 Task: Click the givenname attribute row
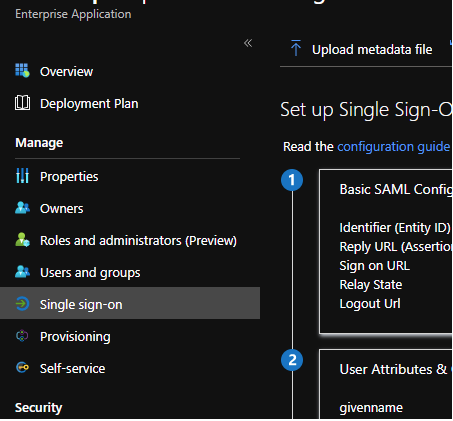(371, 408)
